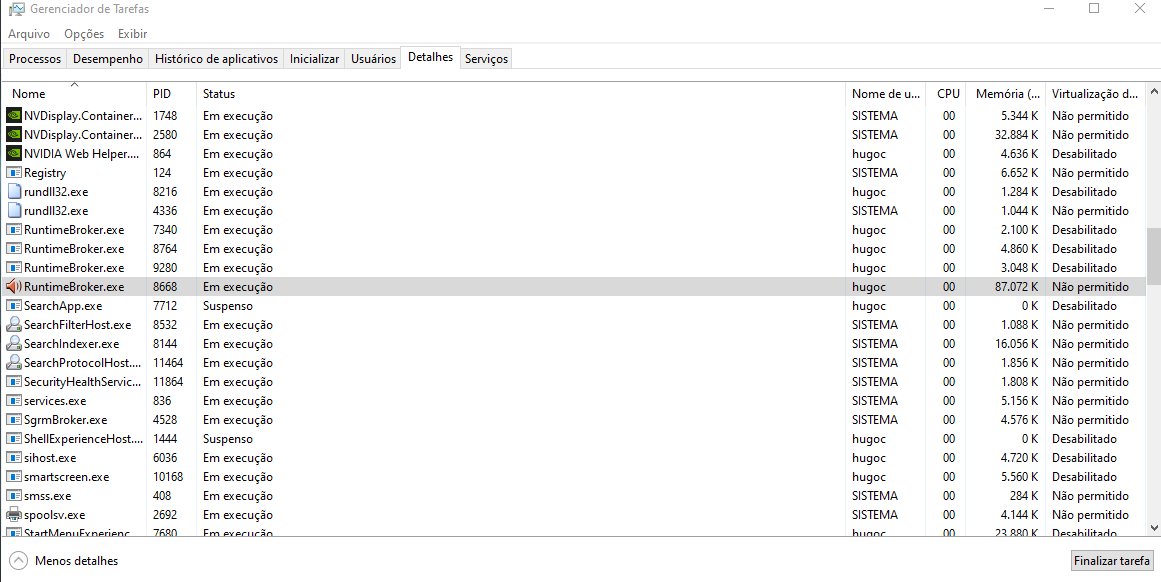
Task: Switch to Histórico de aplicativos tab
Action: pos(216,58)
